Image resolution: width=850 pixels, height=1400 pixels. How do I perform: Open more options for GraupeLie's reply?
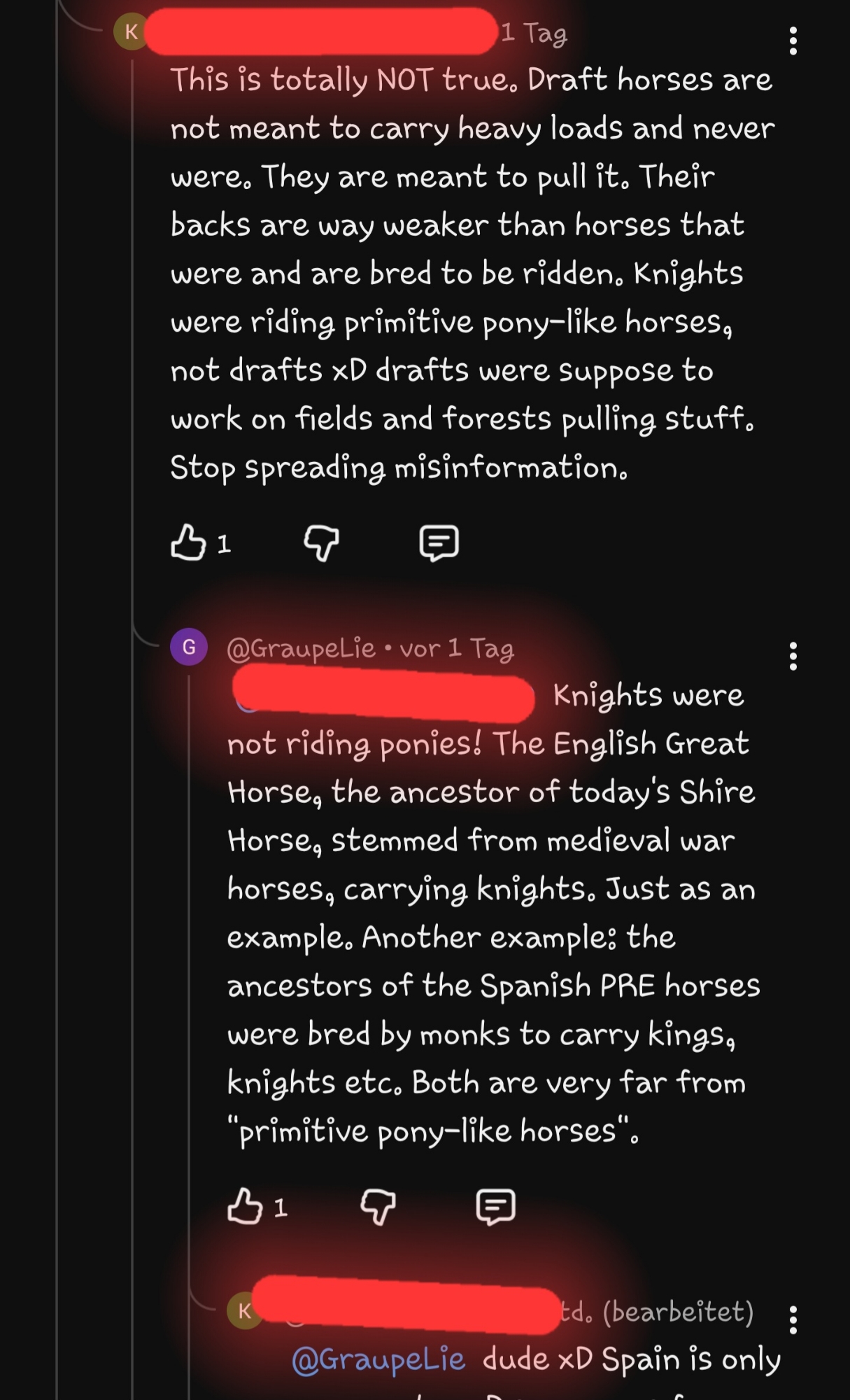click(x=793, y=657)
